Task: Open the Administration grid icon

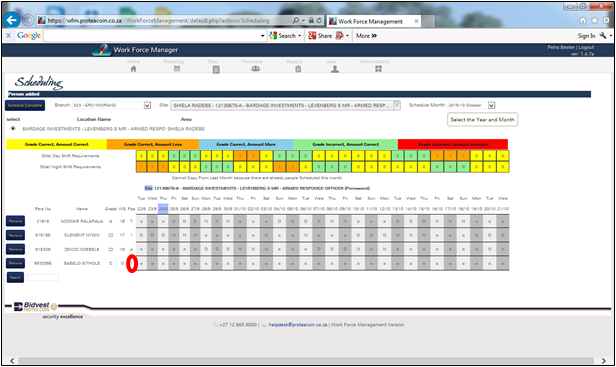Action: 378,69
